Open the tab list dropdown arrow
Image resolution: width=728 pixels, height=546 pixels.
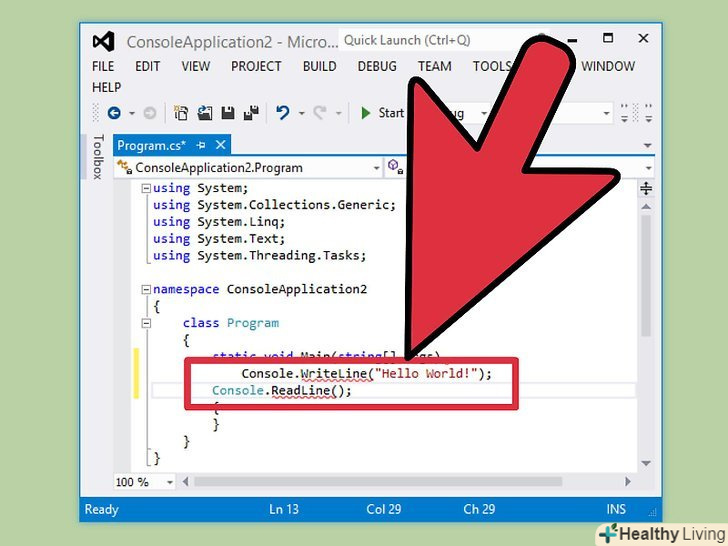pyautogui.click(x=648, y=146)
